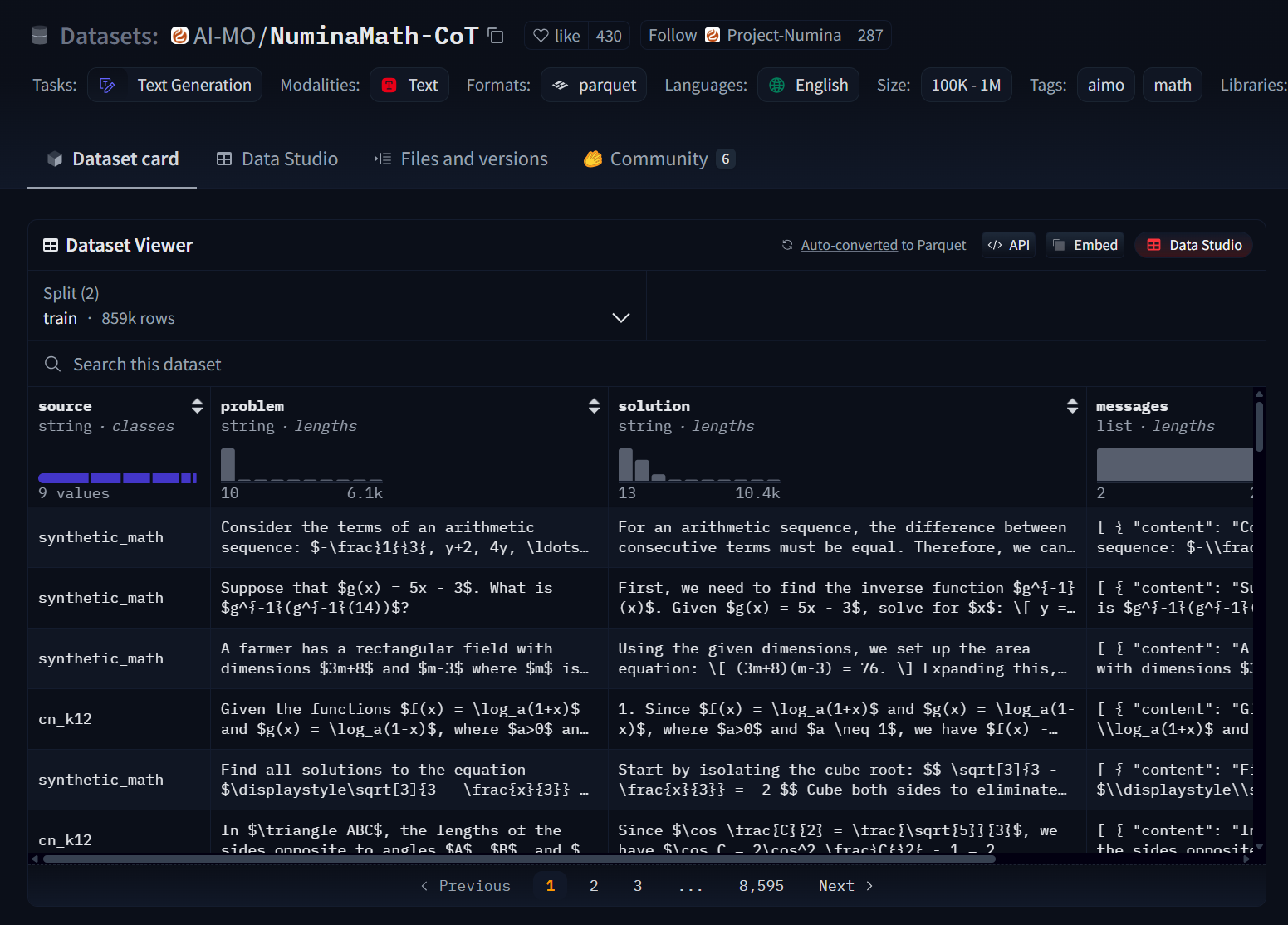Sort the source column with arrows icon
Image resolution: width=1288 pixels, height=925 pixels.
[197, 406]
